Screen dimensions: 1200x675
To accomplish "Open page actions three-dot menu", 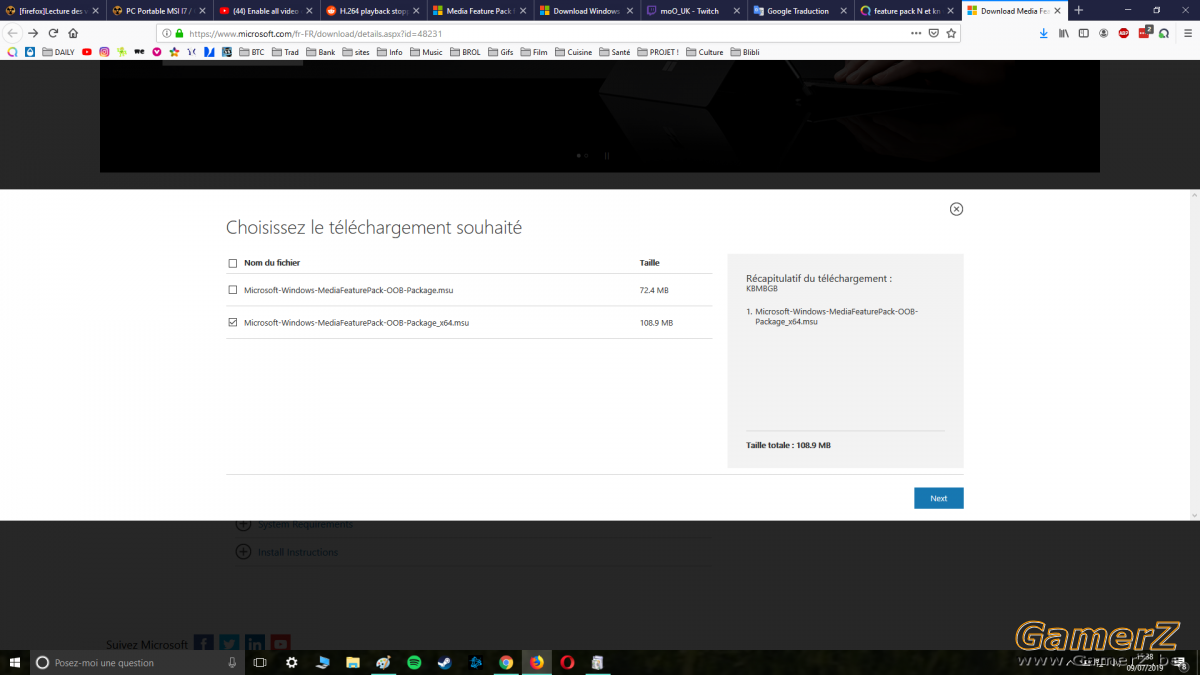I will coord(916,33).
